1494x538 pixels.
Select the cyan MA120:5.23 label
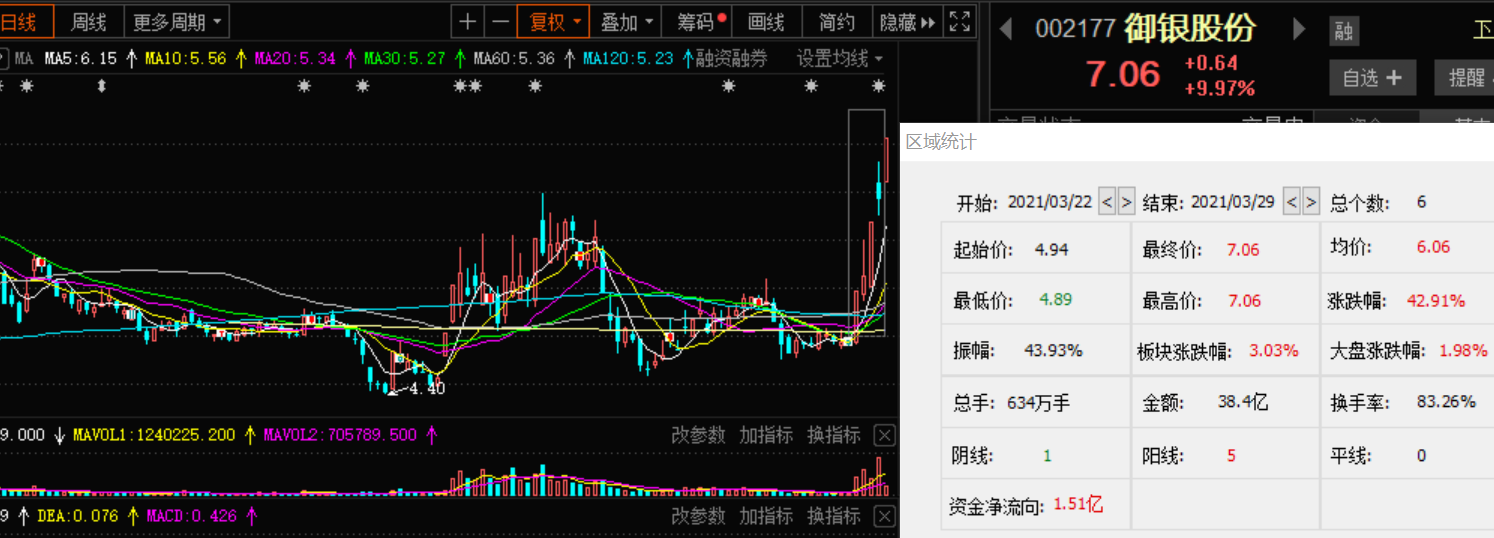click(628, 59)
